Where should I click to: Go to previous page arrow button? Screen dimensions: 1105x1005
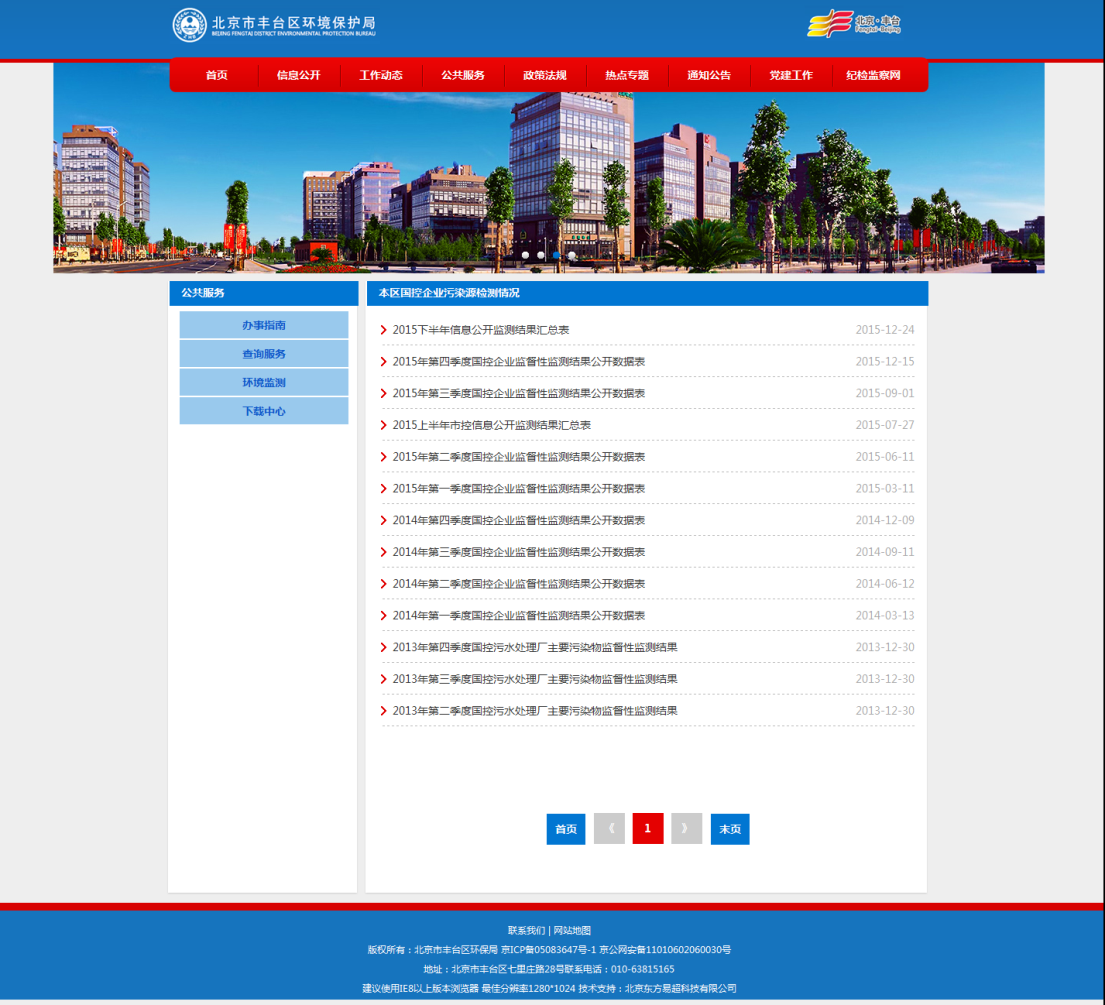point(609,829)
